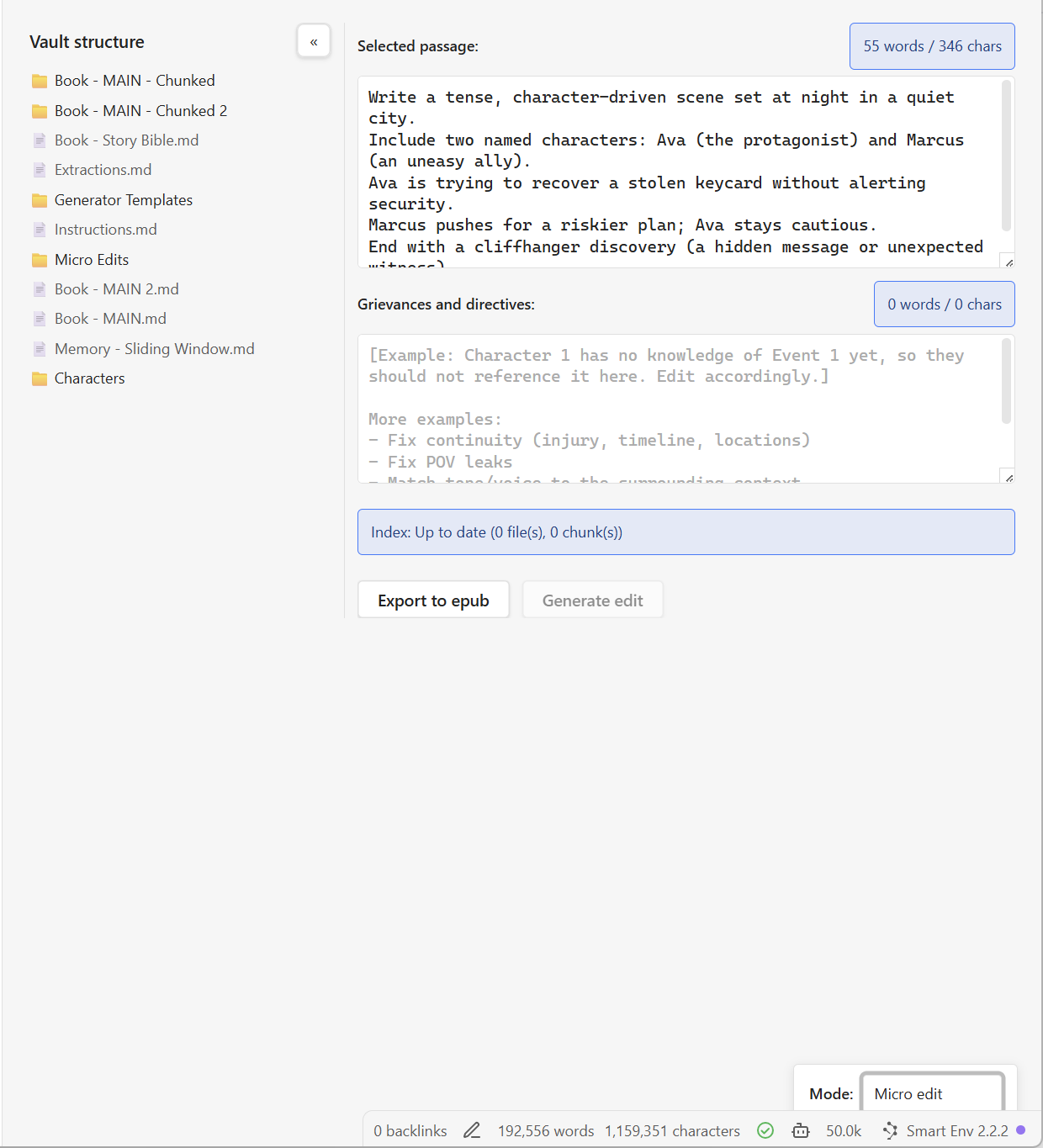Click the Generate edit button
This screenshot has width=1043, height=1148.
click(592, 600)
